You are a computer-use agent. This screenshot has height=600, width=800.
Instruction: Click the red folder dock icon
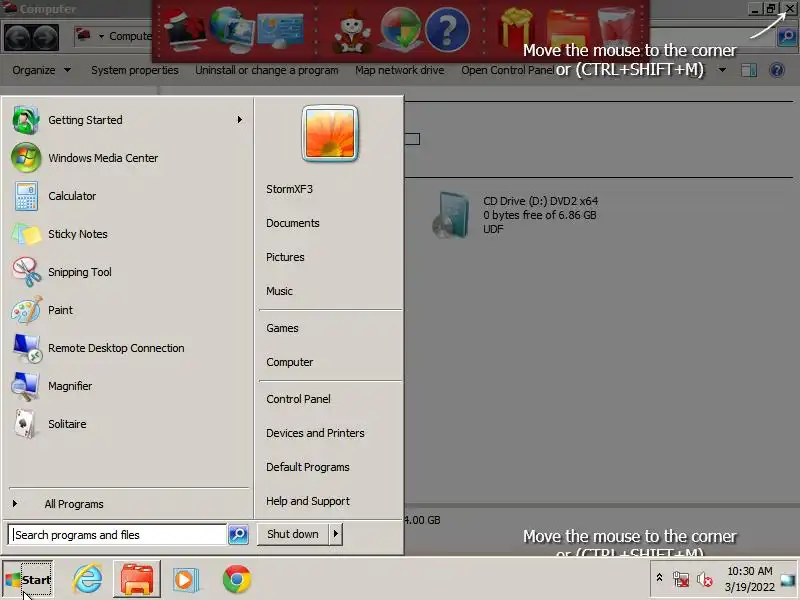point(567,31)
